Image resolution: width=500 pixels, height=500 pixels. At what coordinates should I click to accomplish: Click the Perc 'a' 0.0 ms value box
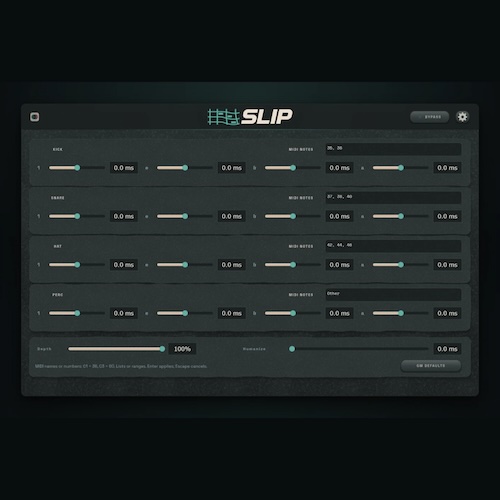click(x=447, y=313)
